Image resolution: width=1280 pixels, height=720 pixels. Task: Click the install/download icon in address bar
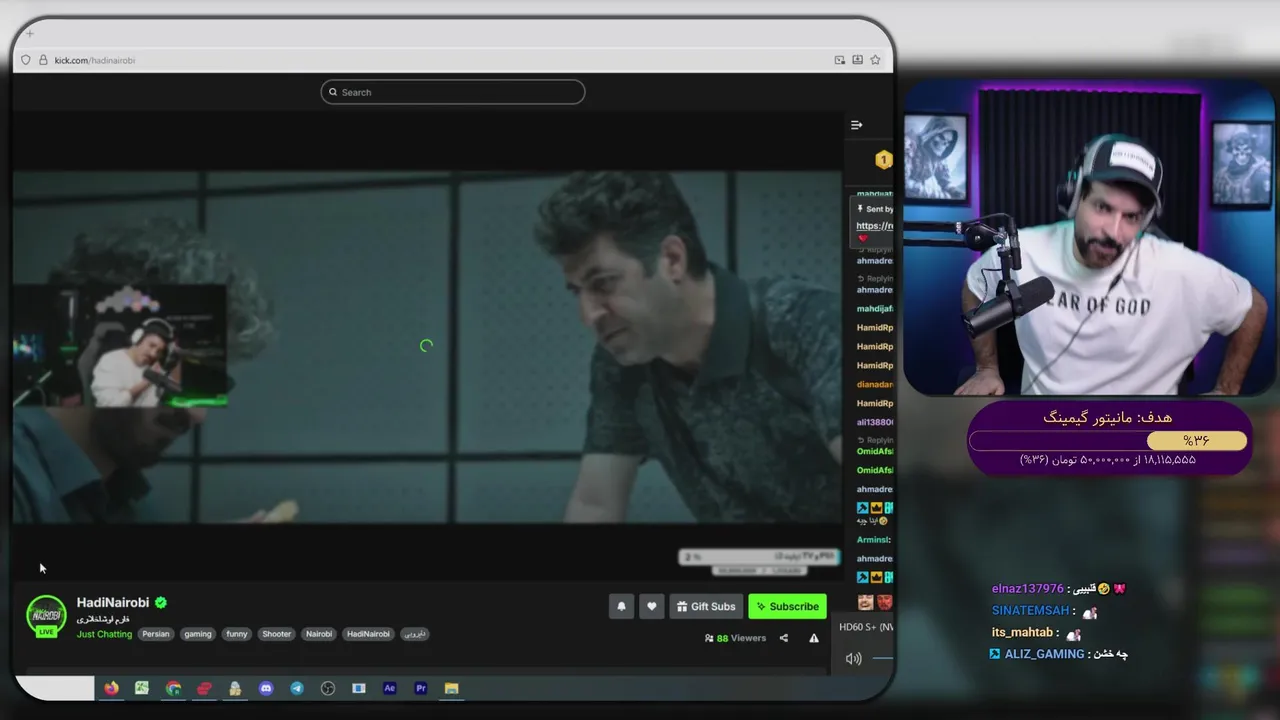pyautogui.click(x=857, y=60)
